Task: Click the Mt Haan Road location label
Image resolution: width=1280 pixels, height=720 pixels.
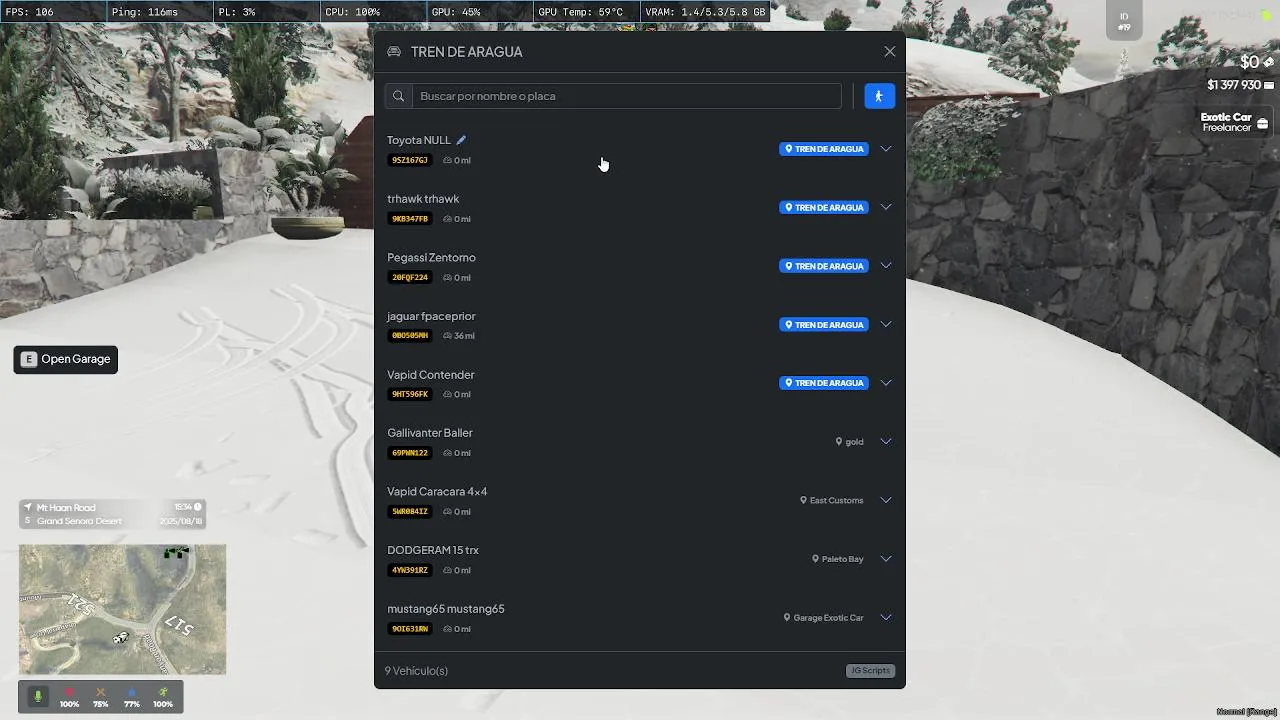Action: tap(66, 508)
